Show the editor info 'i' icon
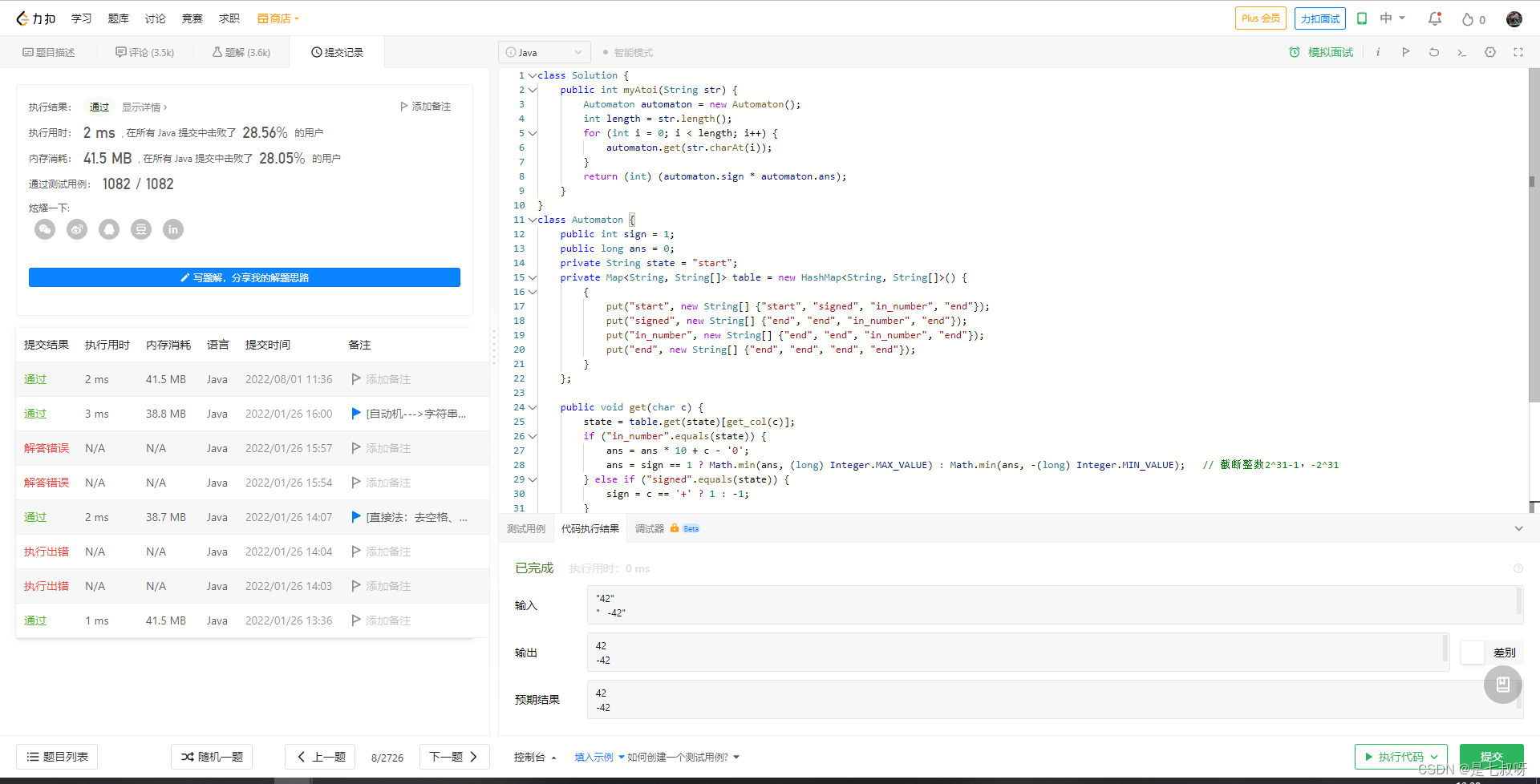The width and height of the screenshot is (1540, 784). tap(1378, 52)
